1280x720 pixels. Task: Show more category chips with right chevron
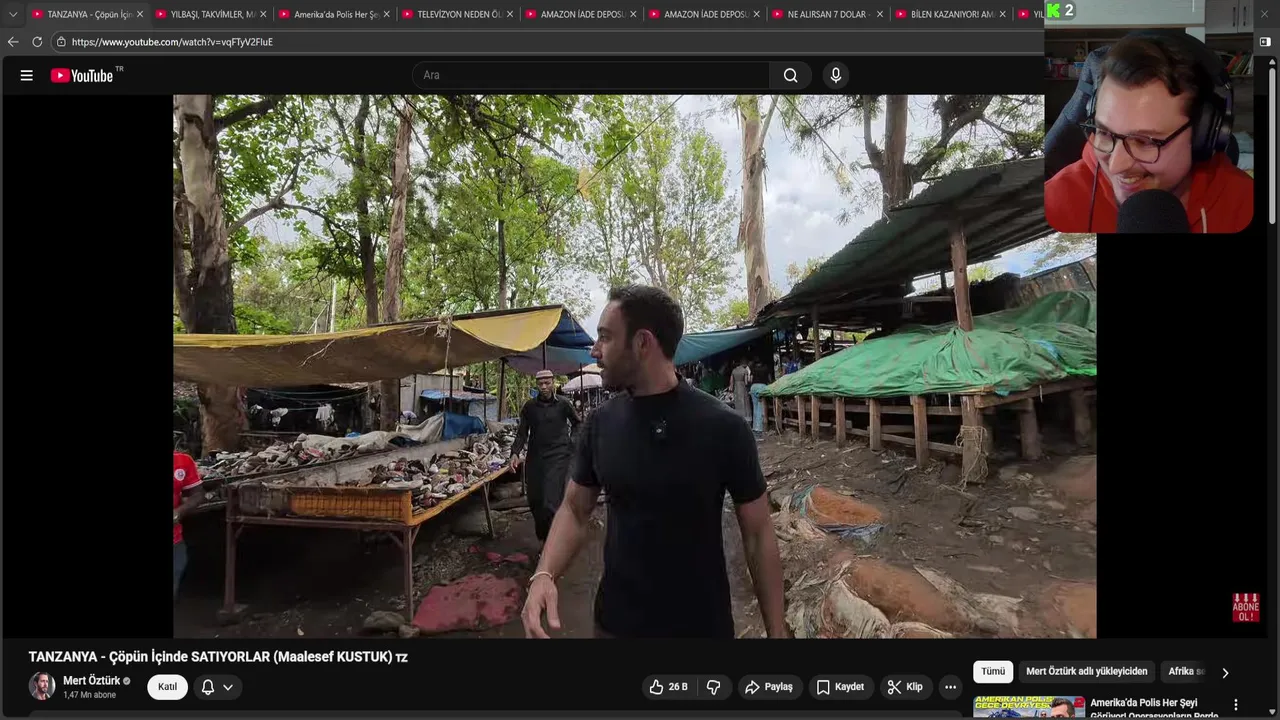[x=1225, y=672]
